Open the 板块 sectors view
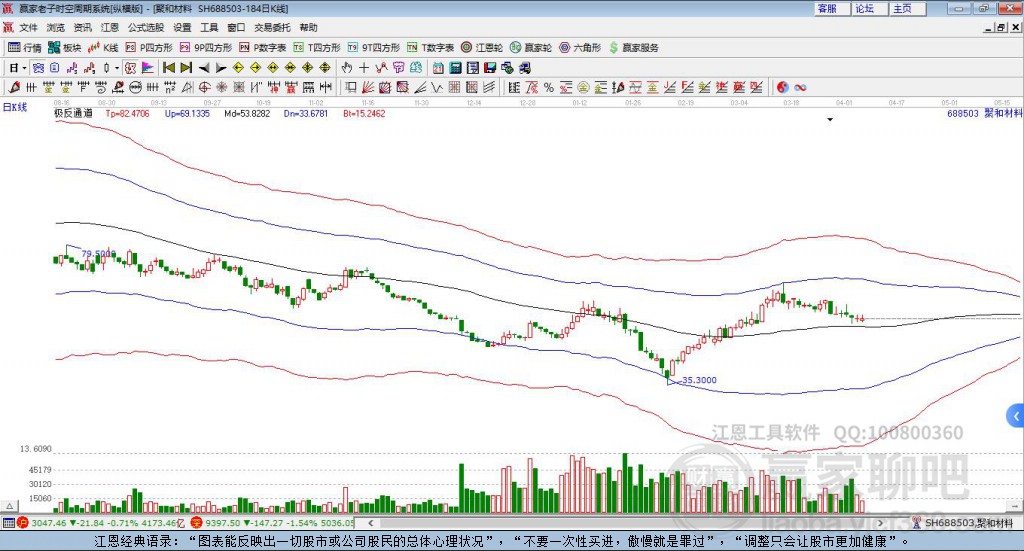 (64, 48)
